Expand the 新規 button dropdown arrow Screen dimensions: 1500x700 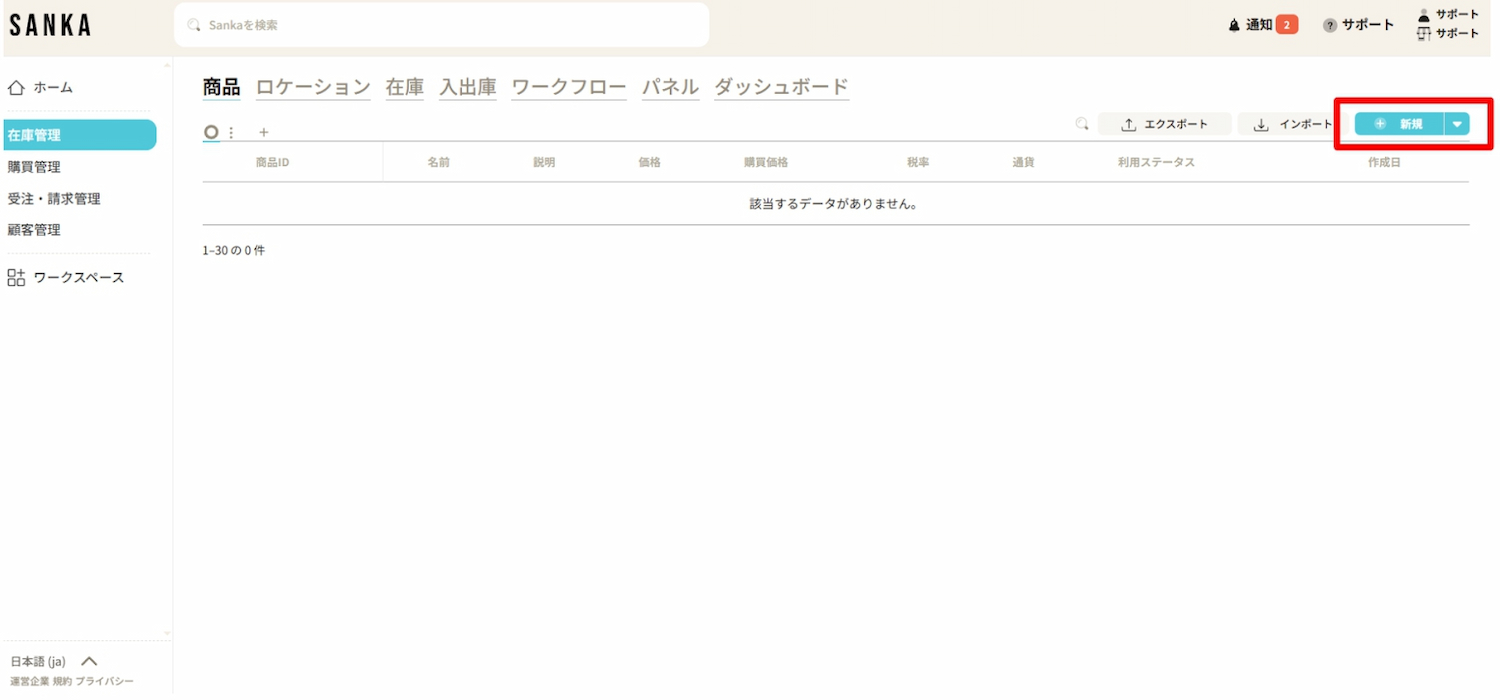1457,124
